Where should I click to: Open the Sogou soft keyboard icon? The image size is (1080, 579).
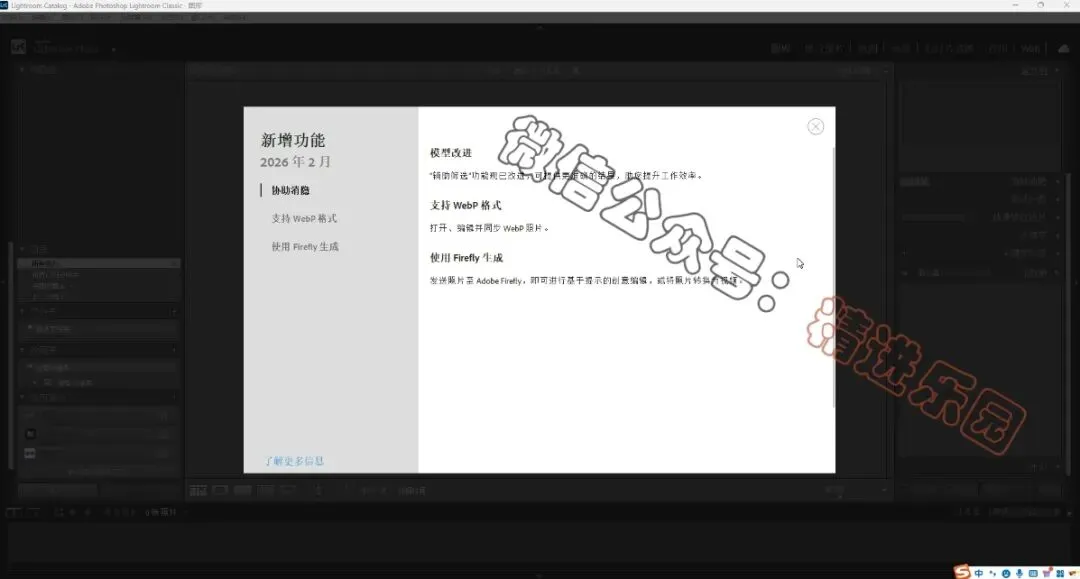[x=1033, y=573]
